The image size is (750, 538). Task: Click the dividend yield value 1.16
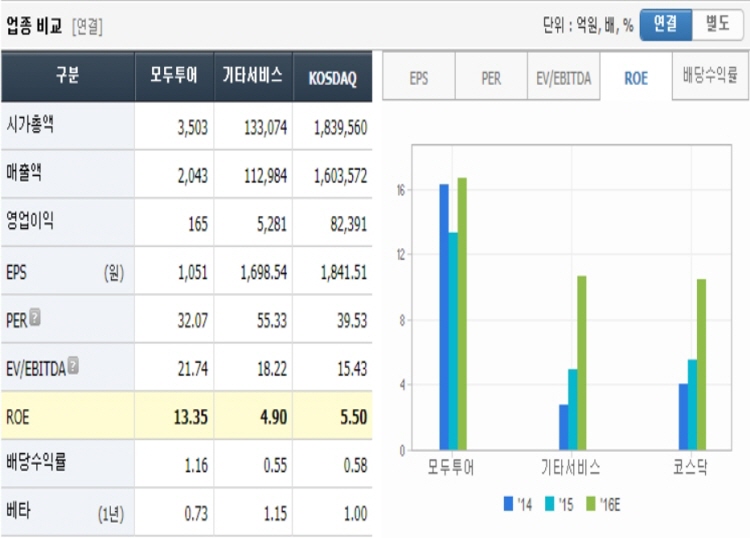coord(196,465)
